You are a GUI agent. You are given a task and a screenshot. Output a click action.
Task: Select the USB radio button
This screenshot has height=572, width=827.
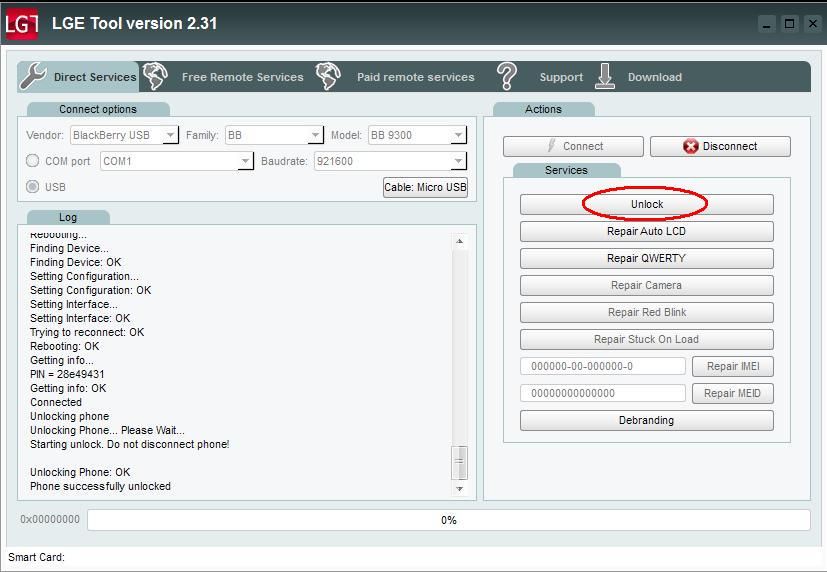coord(33,186)
